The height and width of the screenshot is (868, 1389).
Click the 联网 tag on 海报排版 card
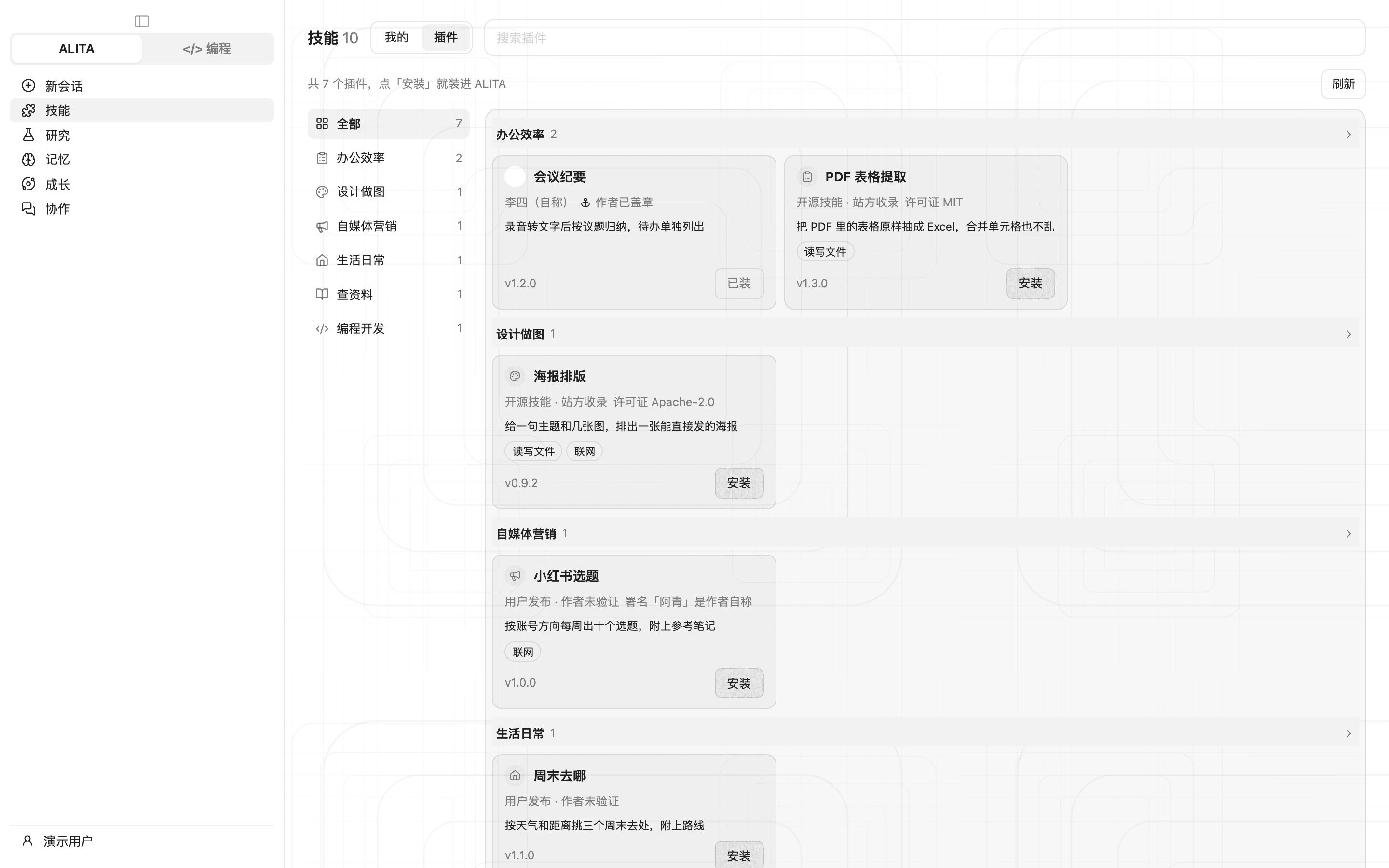pos(585,451)
